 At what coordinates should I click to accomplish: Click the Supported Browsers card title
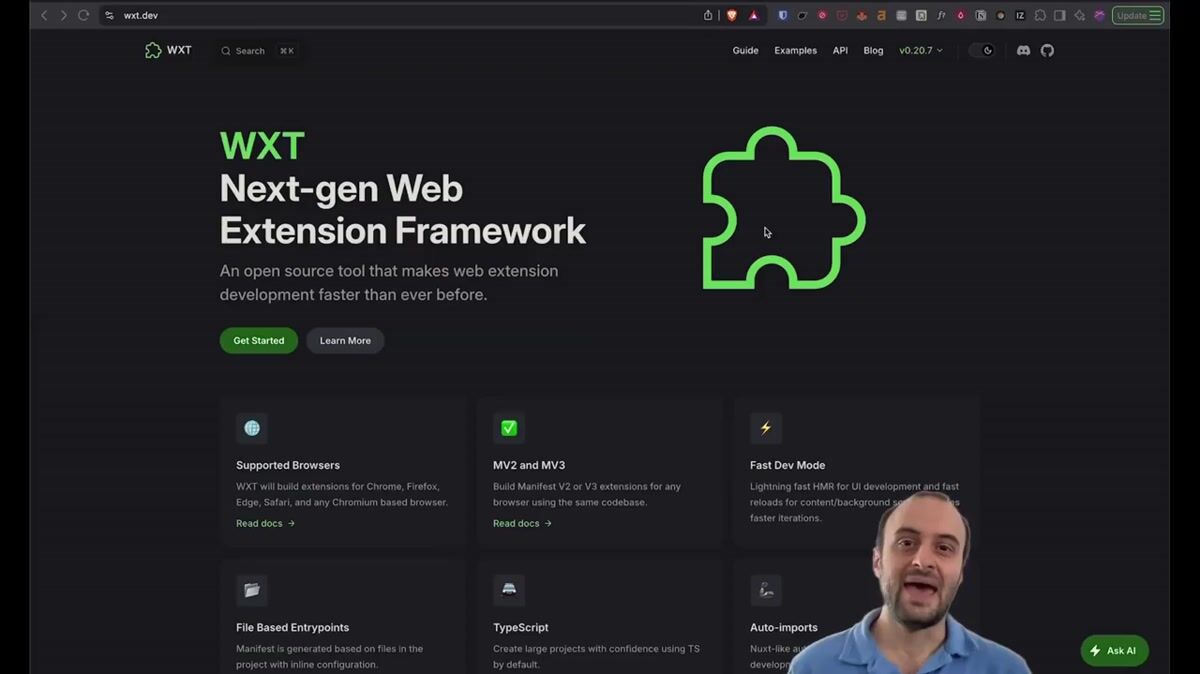tap(288, 465)
